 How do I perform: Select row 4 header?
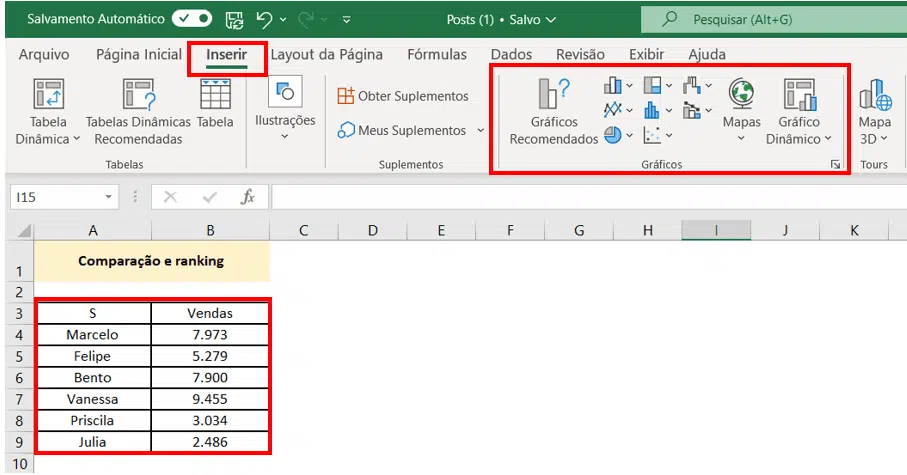(19, 335)
